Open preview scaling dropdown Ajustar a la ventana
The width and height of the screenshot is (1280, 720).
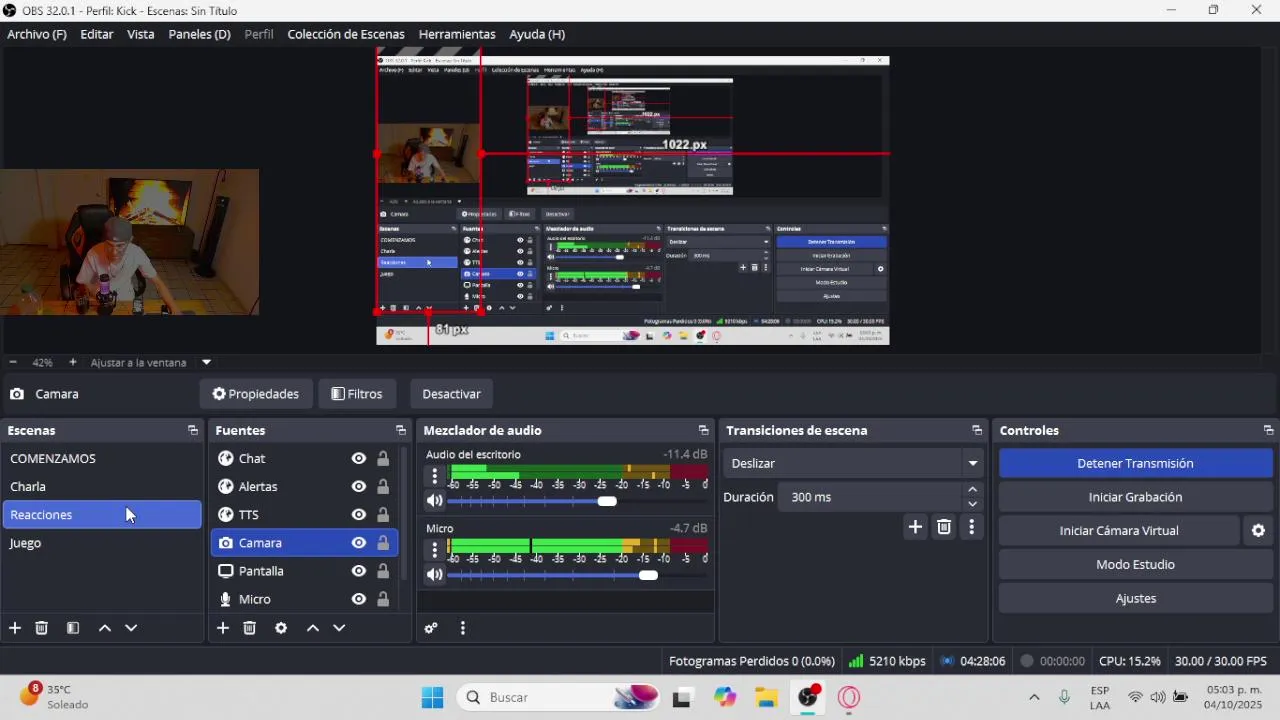(x=150, y=362)
